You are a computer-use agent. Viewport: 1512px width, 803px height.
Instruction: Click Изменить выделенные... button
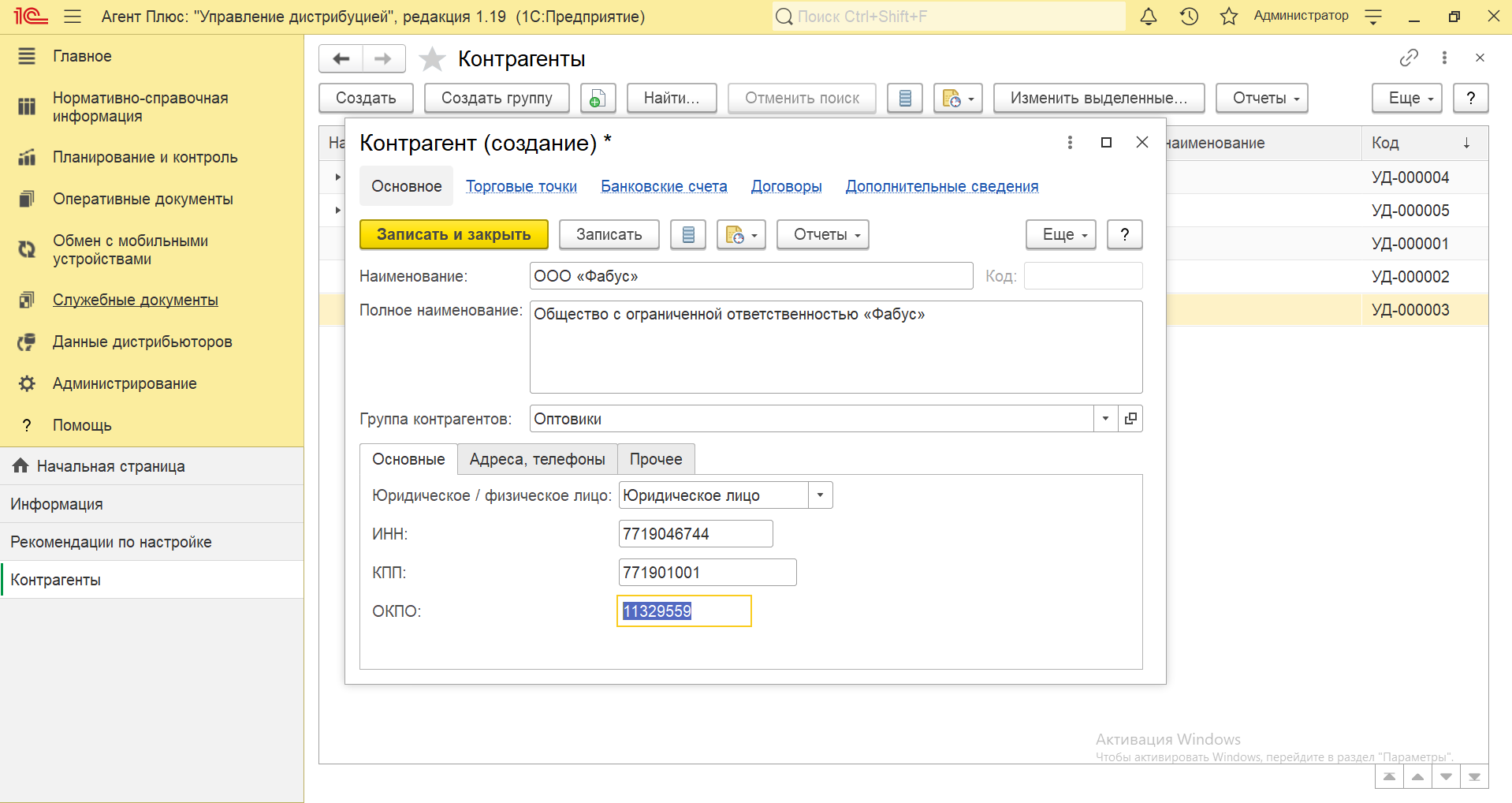(x=1099, y=99)
